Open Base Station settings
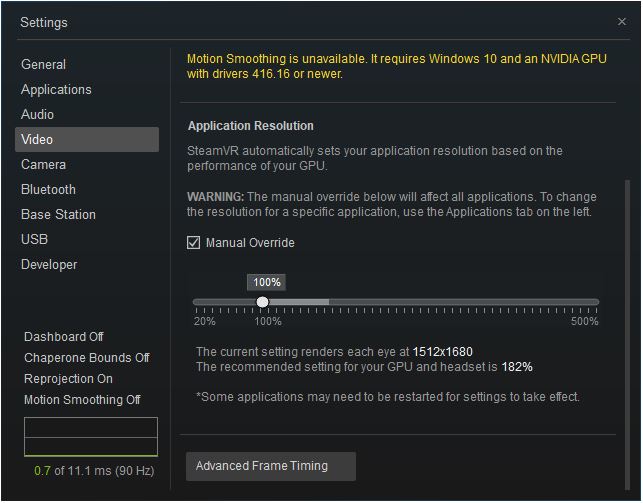 pos(58,214)
